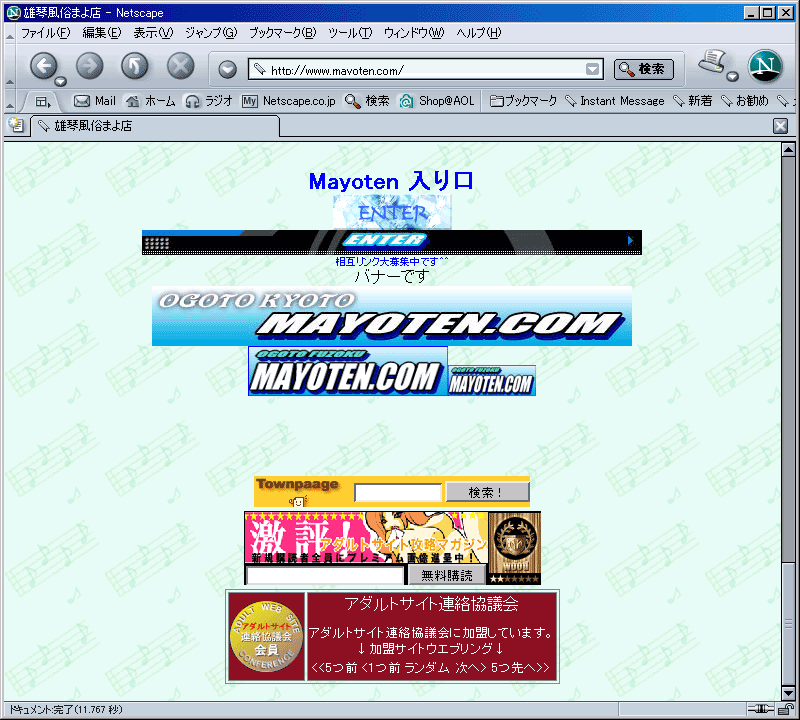
Task: Click the Townpage search text field
Action: click(398, 492)
